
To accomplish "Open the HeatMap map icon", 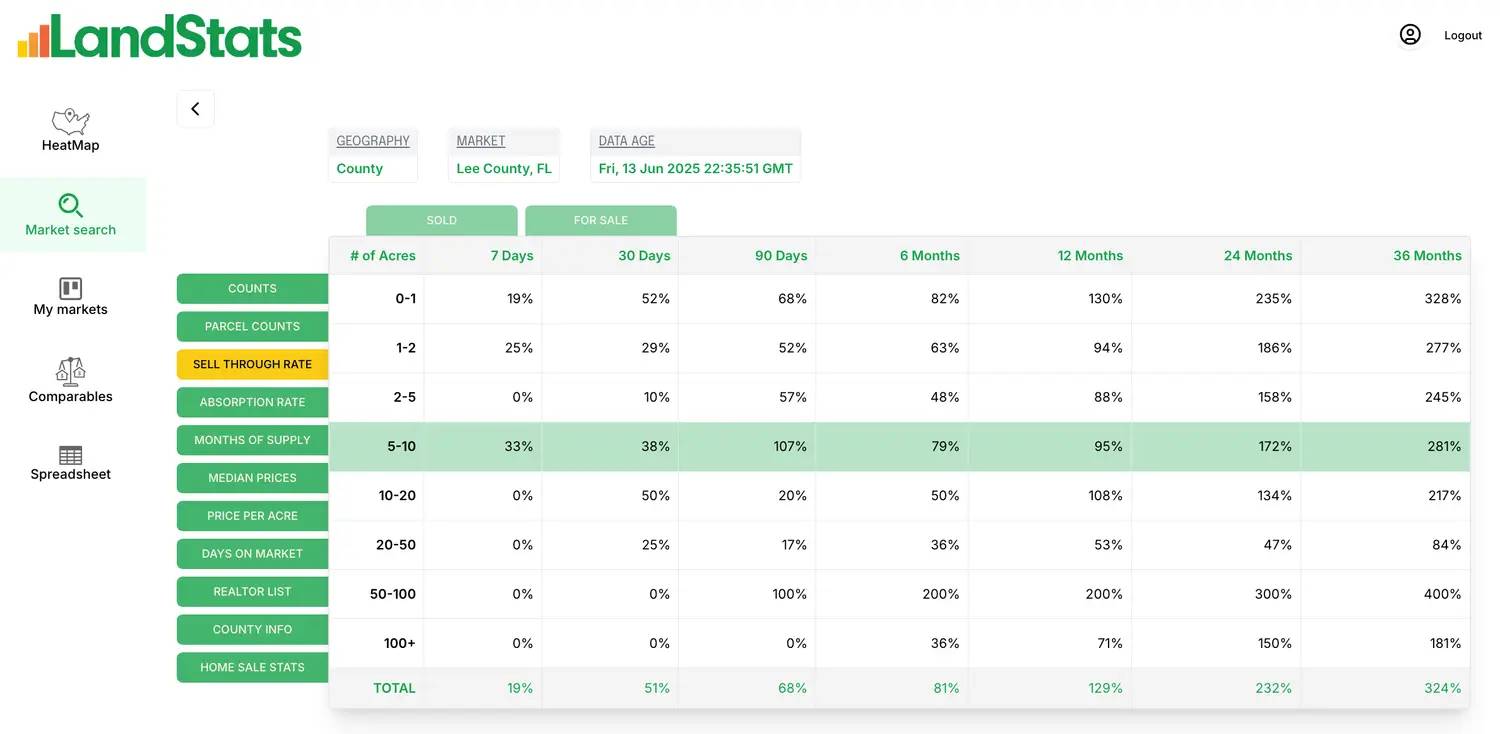I will pos(70,122).
